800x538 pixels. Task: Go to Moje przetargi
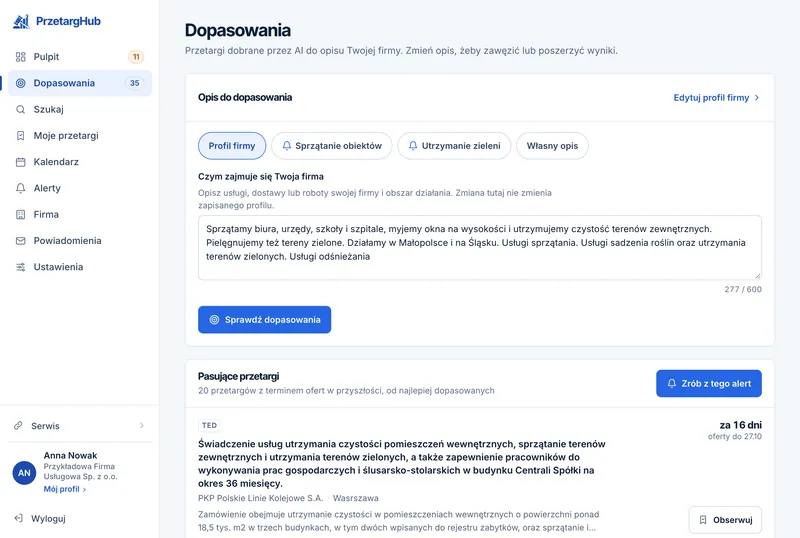(x=80, y=136)
